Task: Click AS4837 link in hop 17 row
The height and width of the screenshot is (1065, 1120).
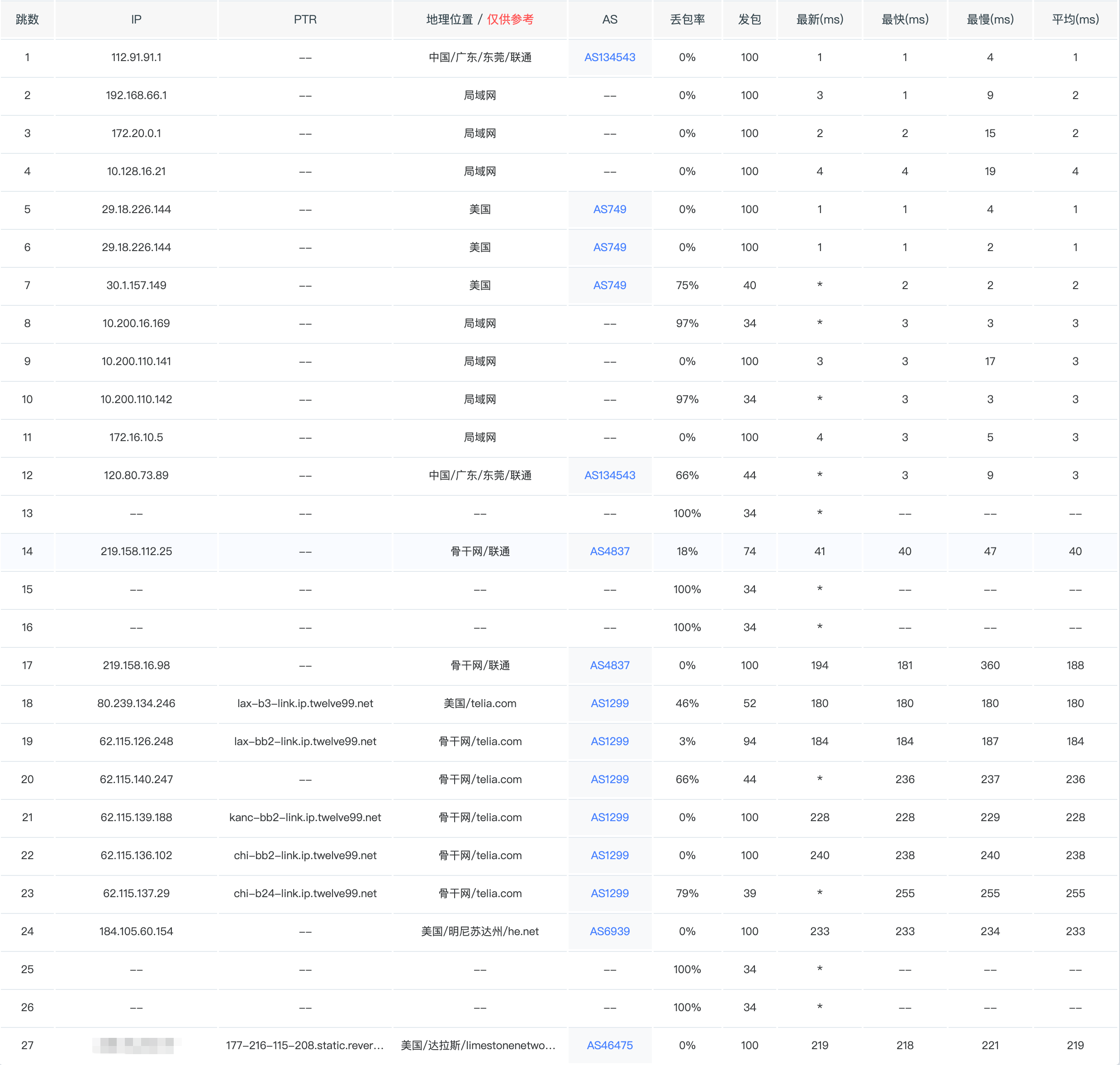Action: [x=609, y=666]
